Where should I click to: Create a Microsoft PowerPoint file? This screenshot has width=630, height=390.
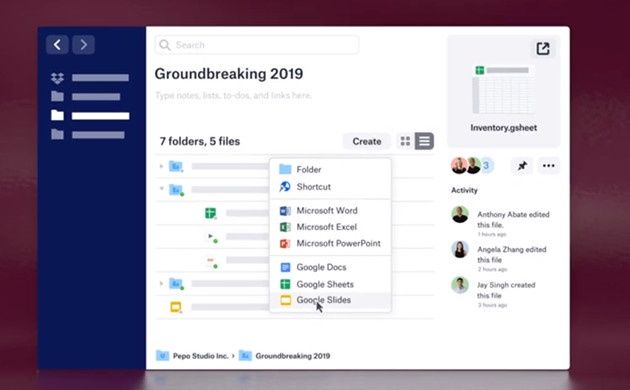point(330,243)
